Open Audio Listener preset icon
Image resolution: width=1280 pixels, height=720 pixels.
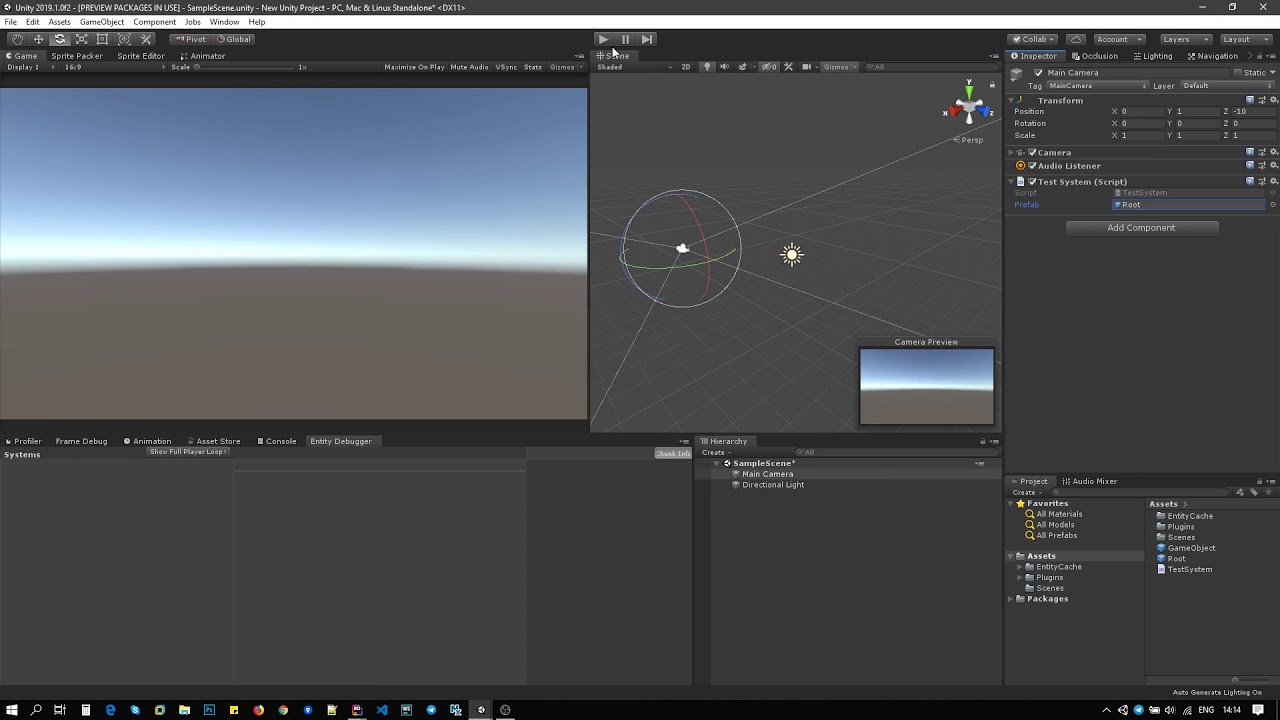click(1262, 165)
